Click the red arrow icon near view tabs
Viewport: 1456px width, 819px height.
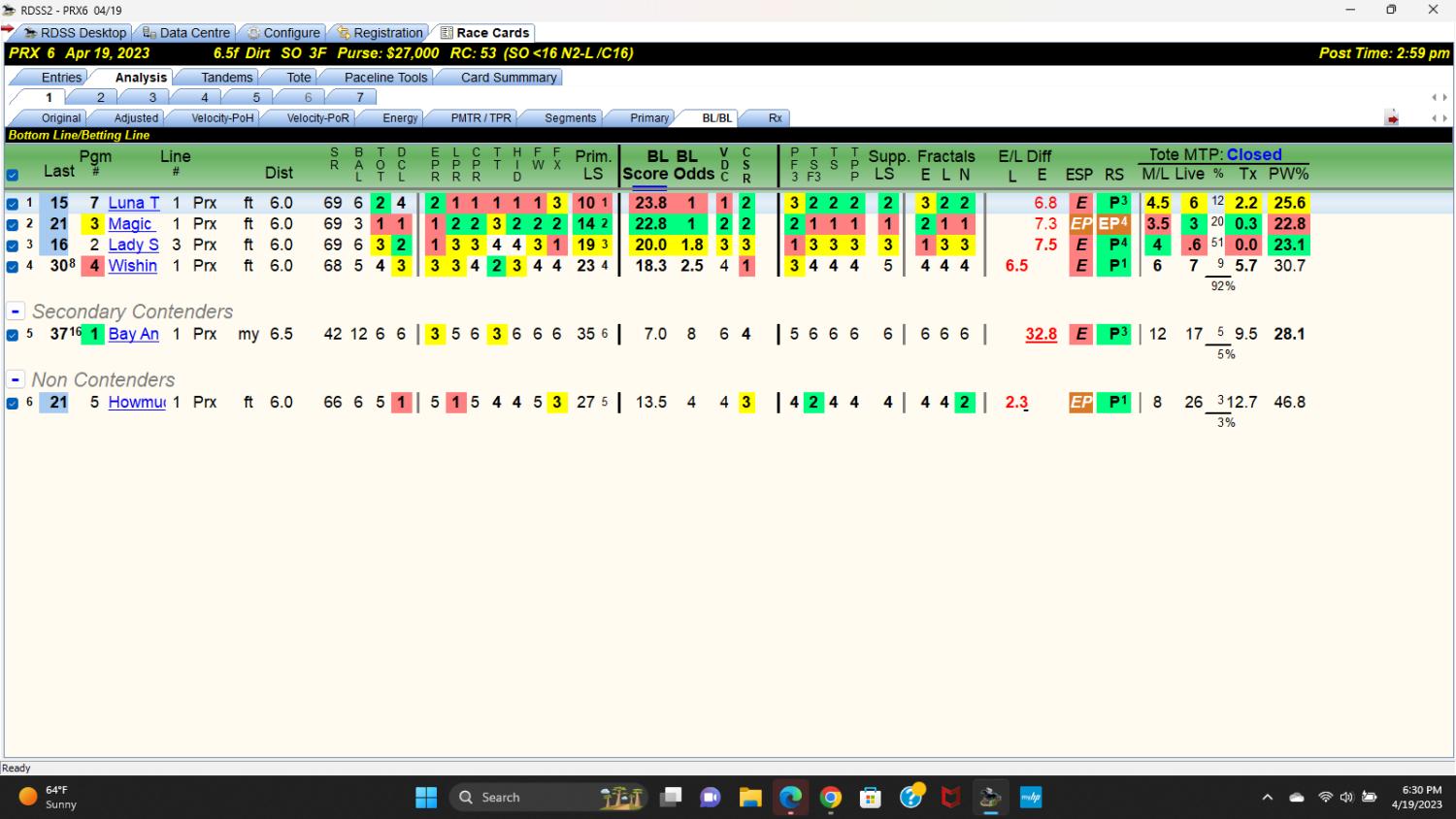1392,118
